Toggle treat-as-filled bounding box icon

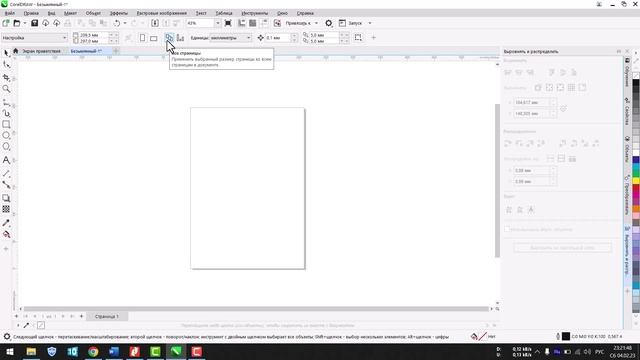click(x=358, y=38)
